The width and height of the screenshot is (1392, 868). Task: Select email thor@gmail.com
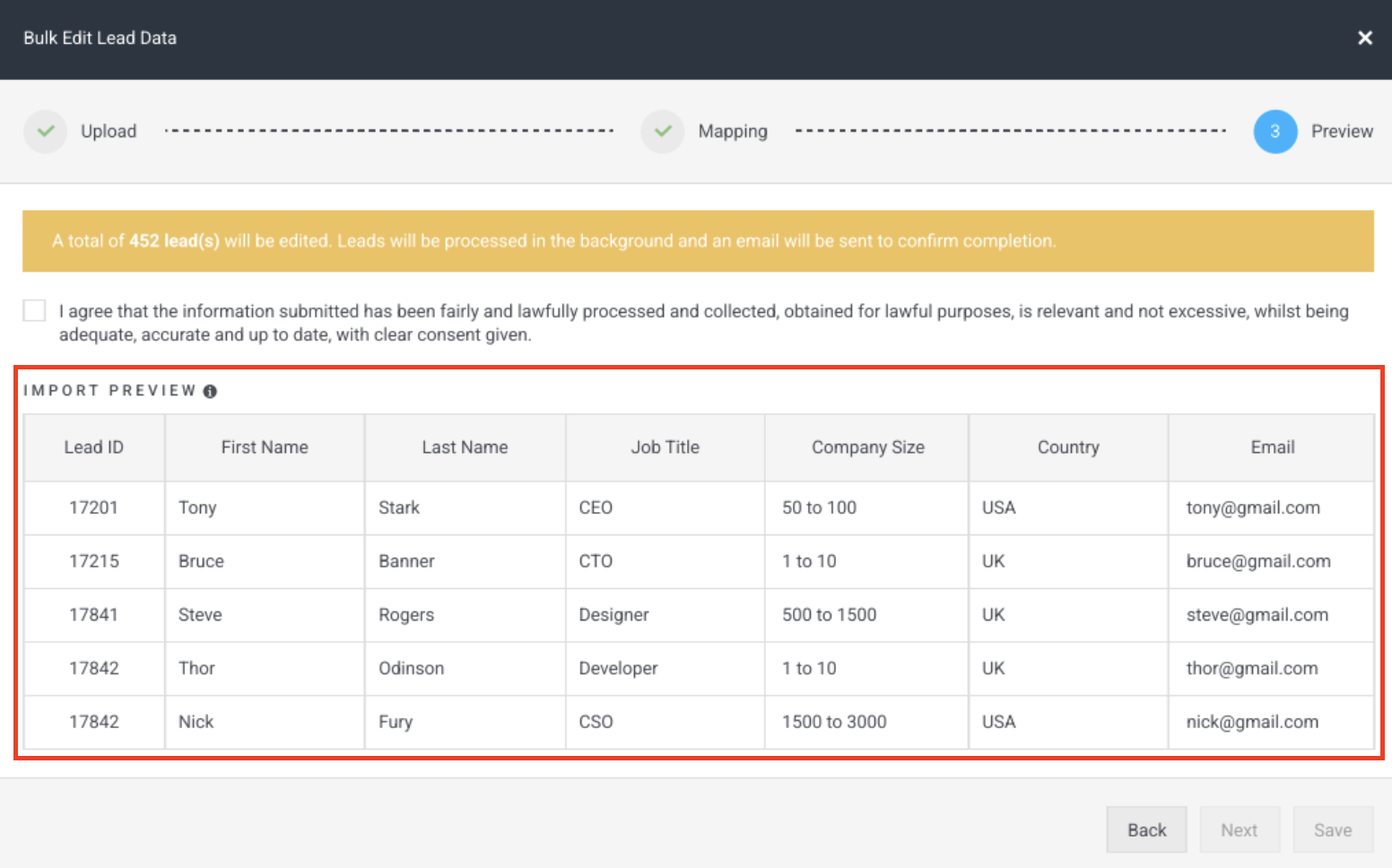pos(1272,668)
